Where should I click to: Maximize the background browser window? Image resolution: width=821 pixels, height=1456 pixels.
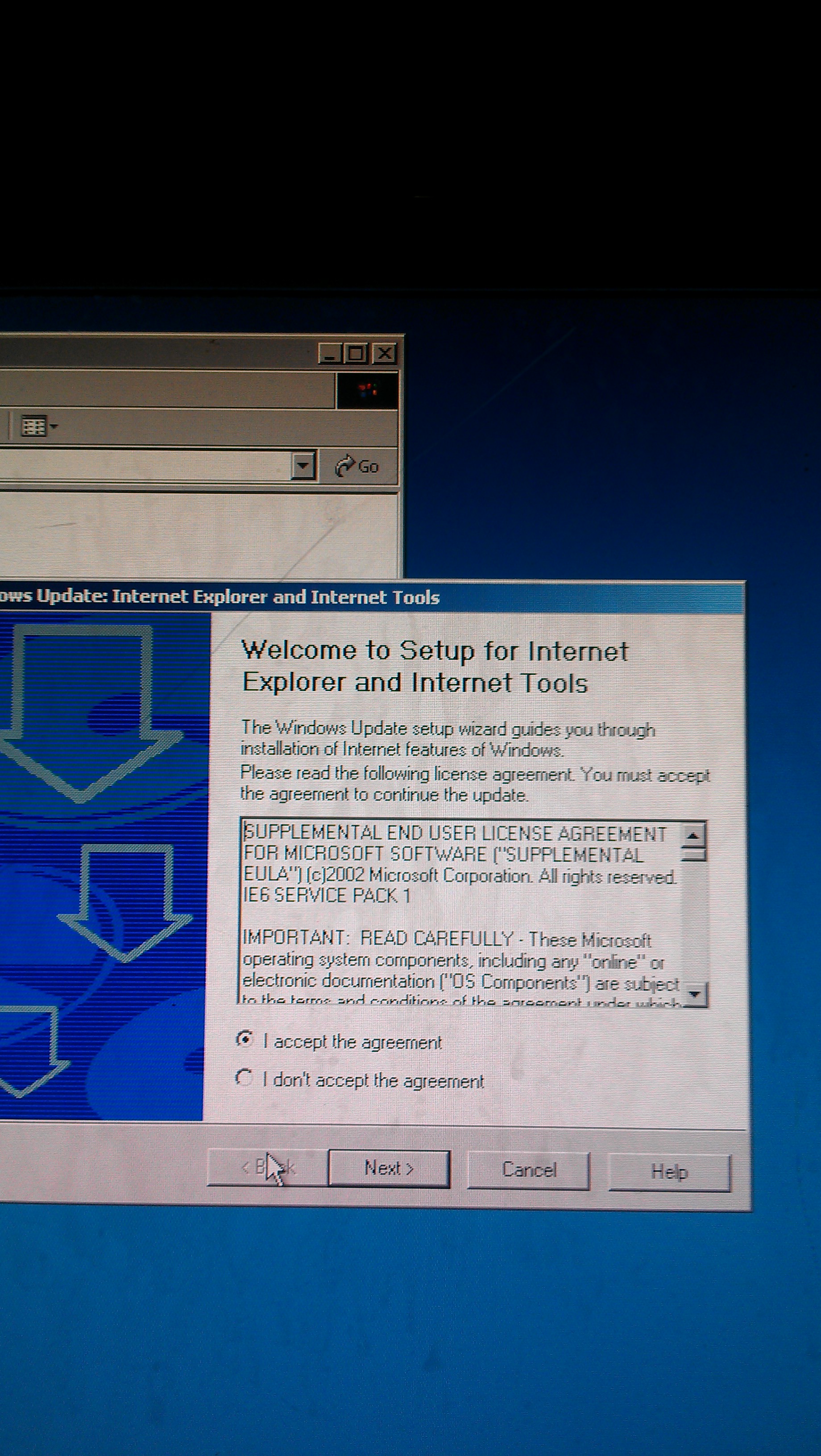pos(356,354)
